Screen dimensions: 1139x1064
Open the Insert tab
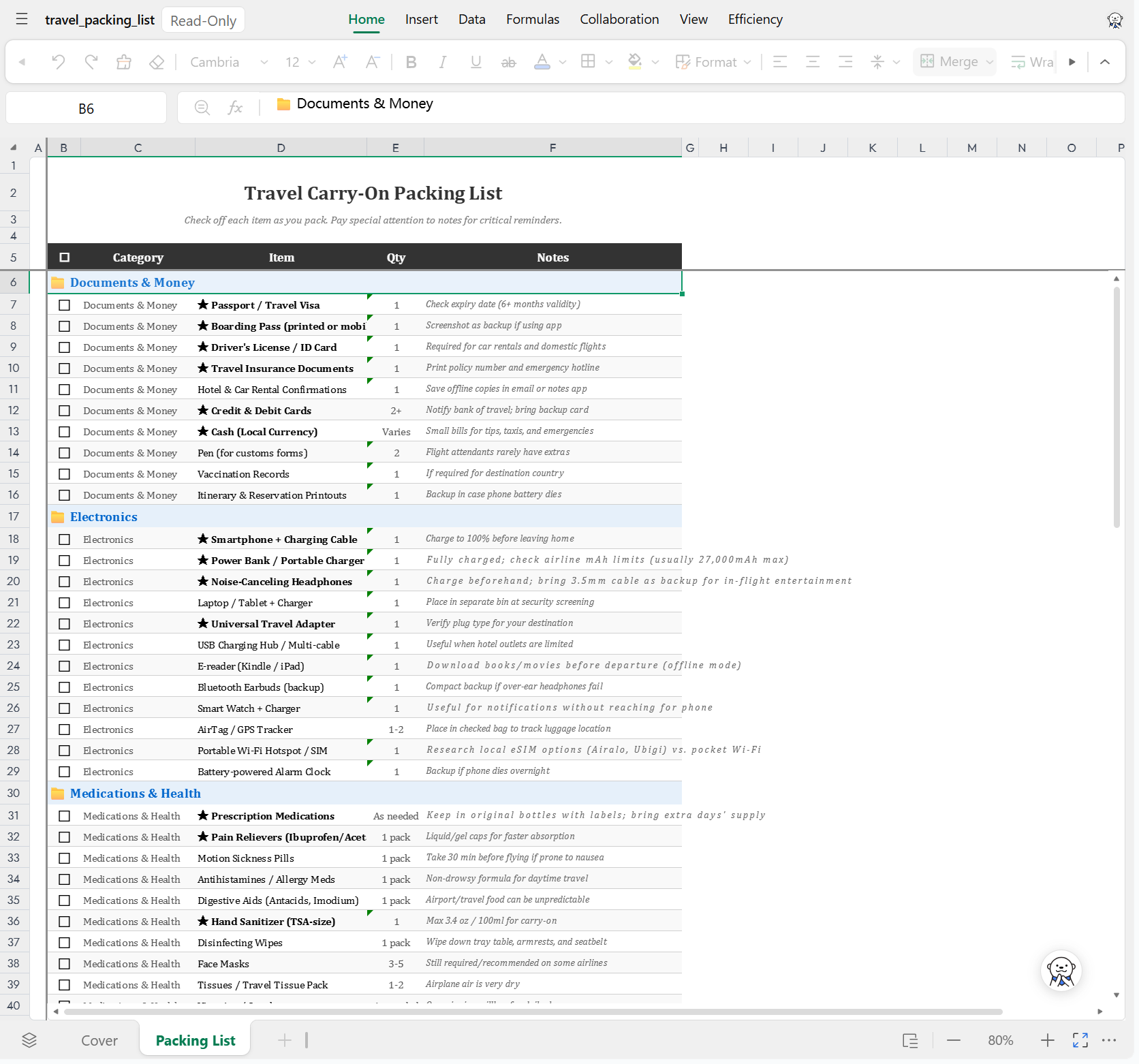[x=422, y=20]
